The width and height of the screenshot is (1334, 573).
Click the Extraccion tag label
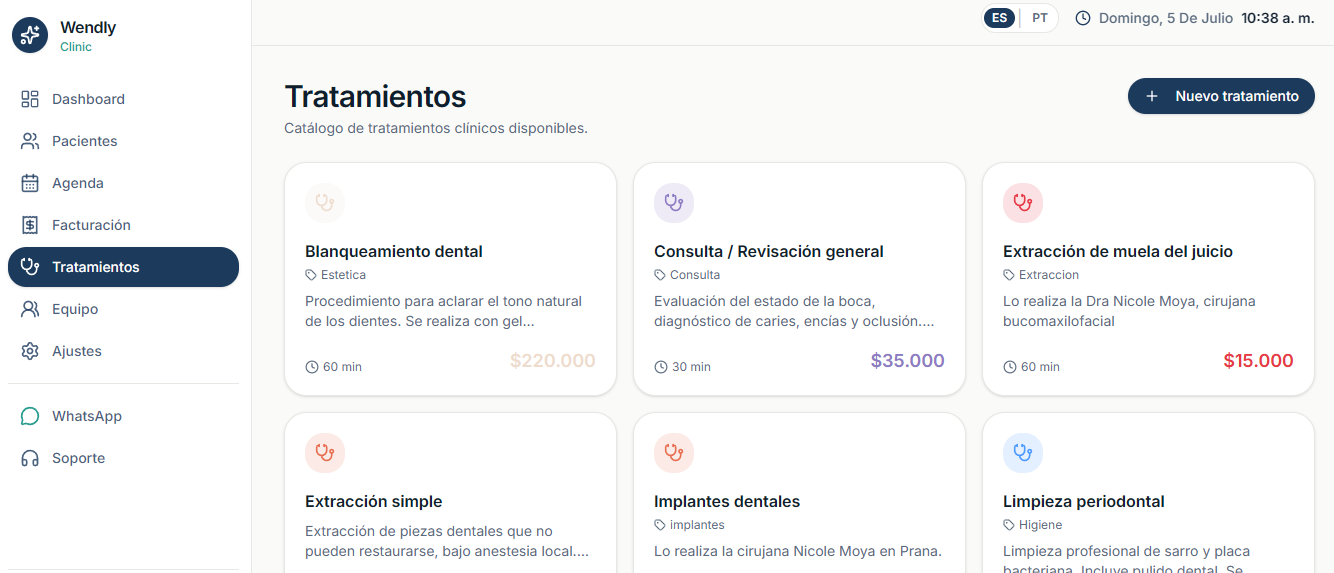(x=1041, y=275)
